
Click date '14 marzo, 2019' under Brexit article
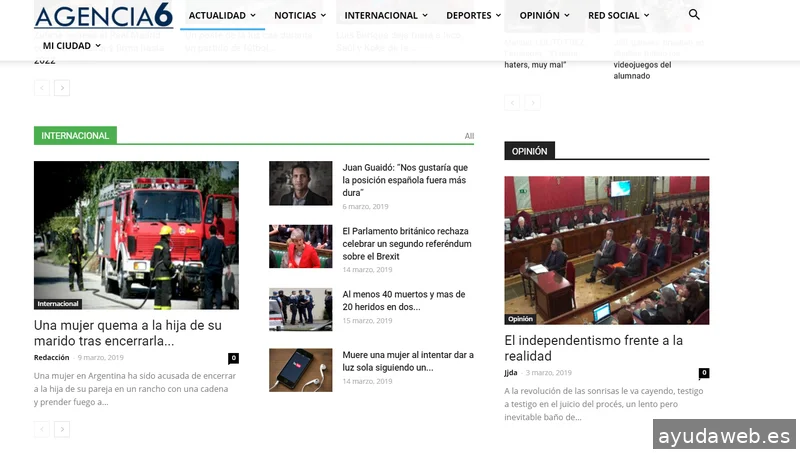[x=367, y=270]
